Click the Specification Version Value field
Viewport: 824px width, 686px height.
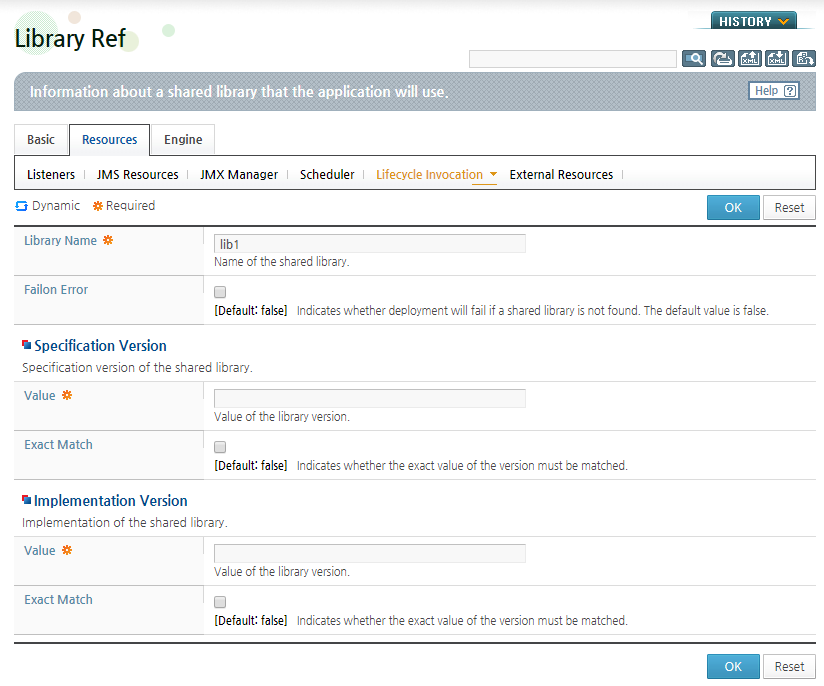(x=370, y=398)
